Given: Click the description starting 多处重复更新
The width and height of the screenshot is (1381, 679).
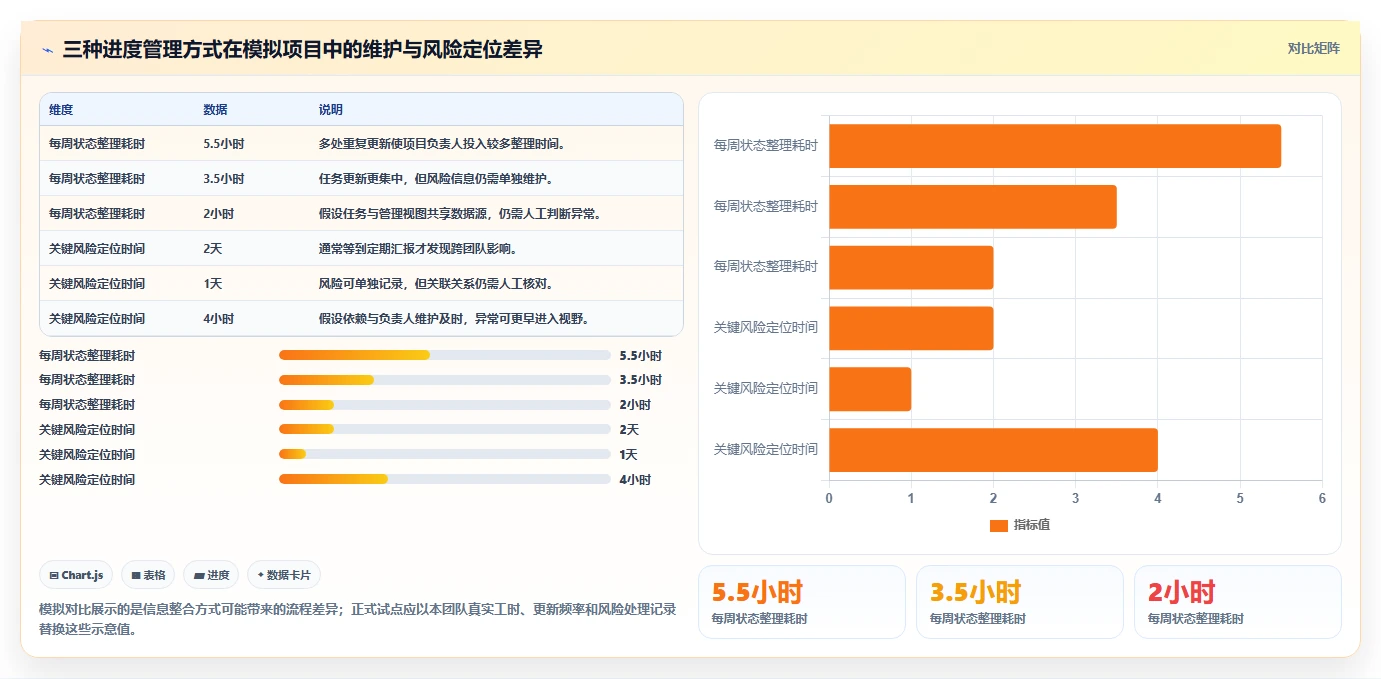Looking at the screenshot, I should (x=443, y=144).
